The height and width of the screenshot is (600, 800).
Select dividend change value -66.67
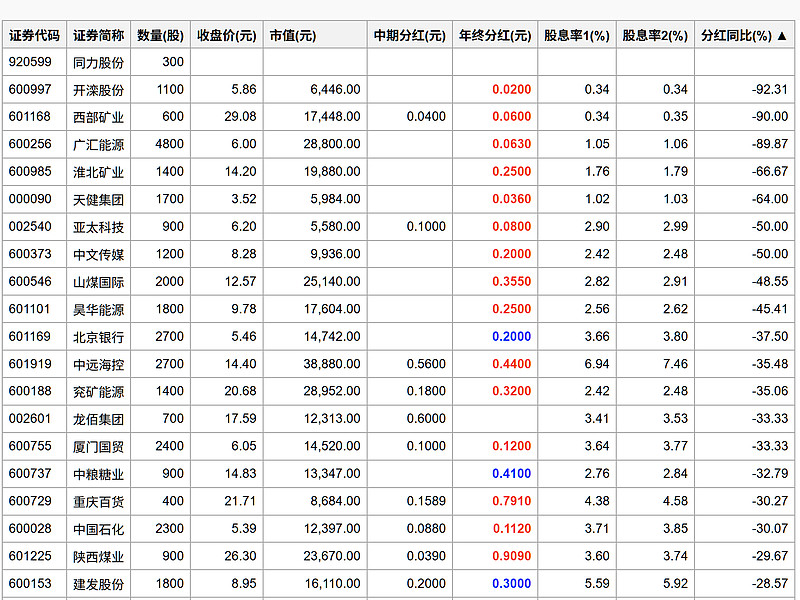[770, 171]
